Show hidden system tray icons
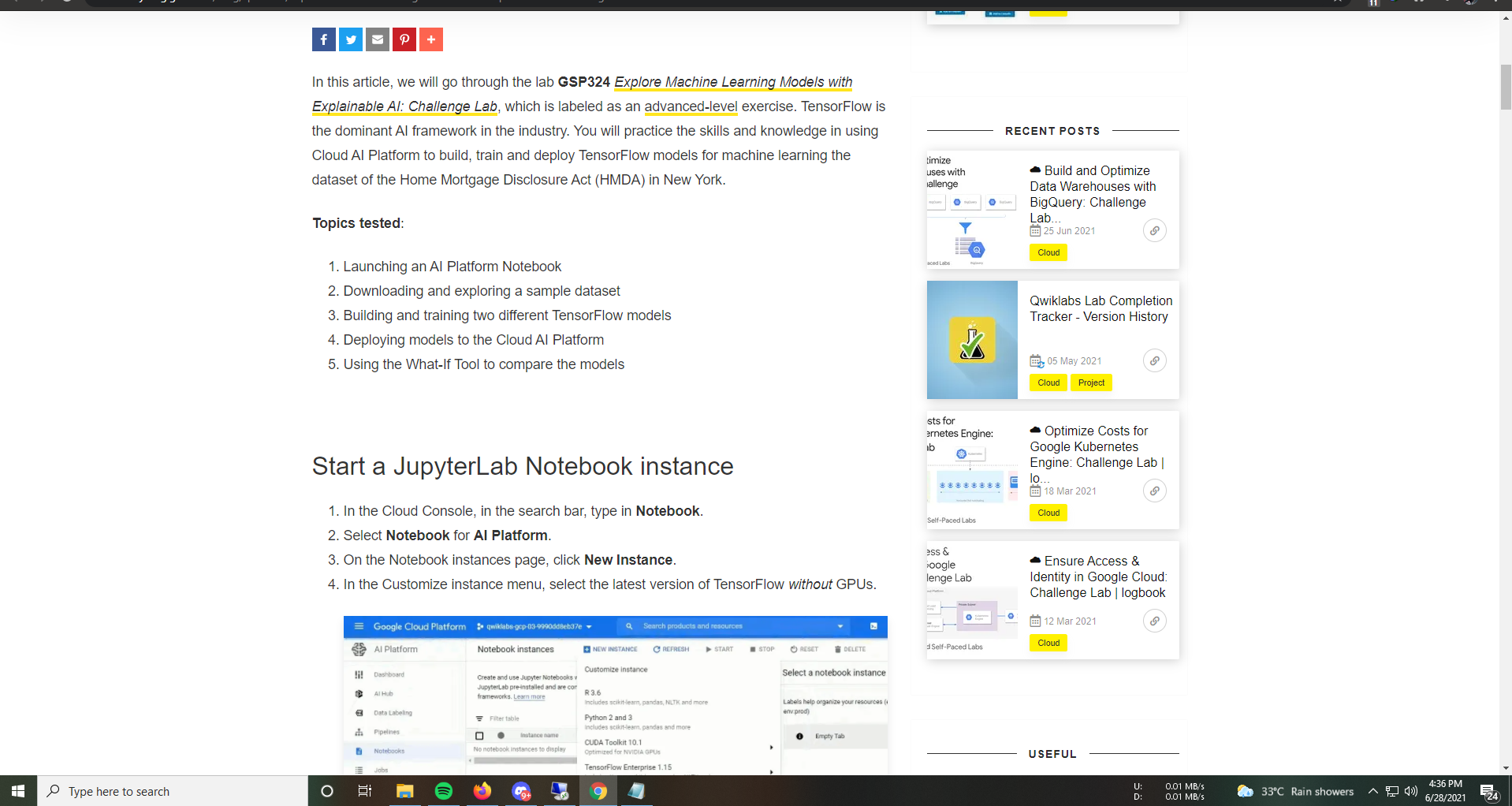The height and width of the screenshot is (806, 1512). [x=1373, y=791]
